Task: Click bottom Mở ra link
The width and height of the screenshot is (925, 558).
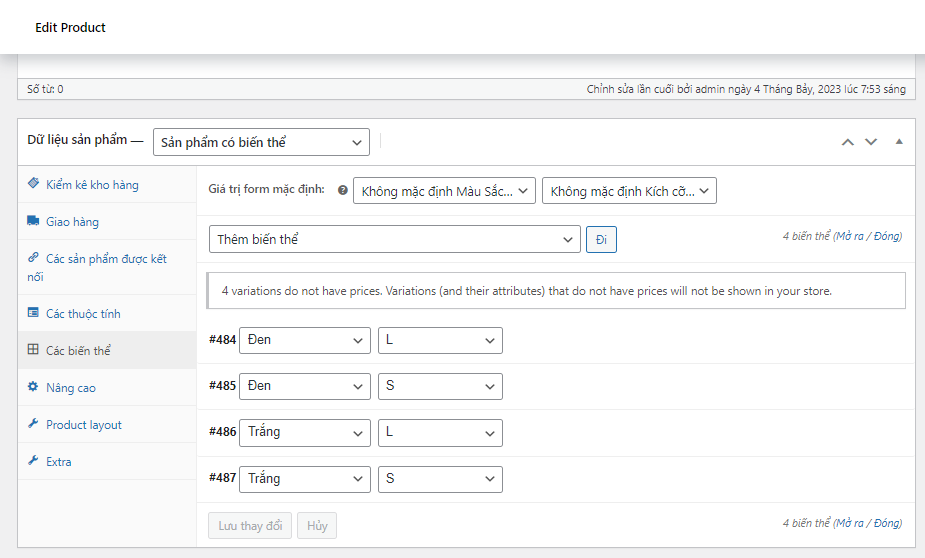Action: tap(852, 523)
